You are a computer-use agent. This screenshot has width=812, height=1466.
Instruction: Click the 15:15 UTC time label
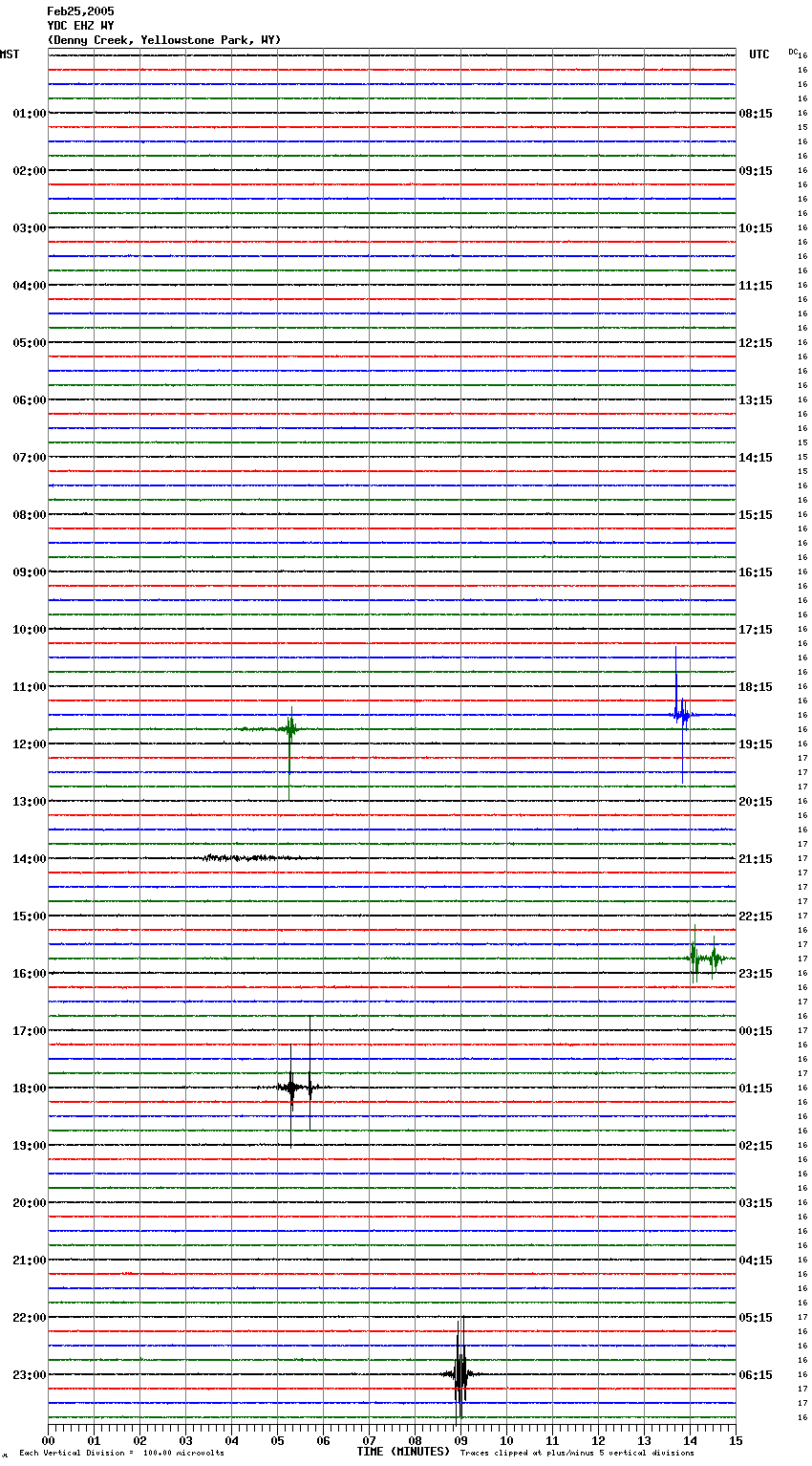[x=756, y=515]
